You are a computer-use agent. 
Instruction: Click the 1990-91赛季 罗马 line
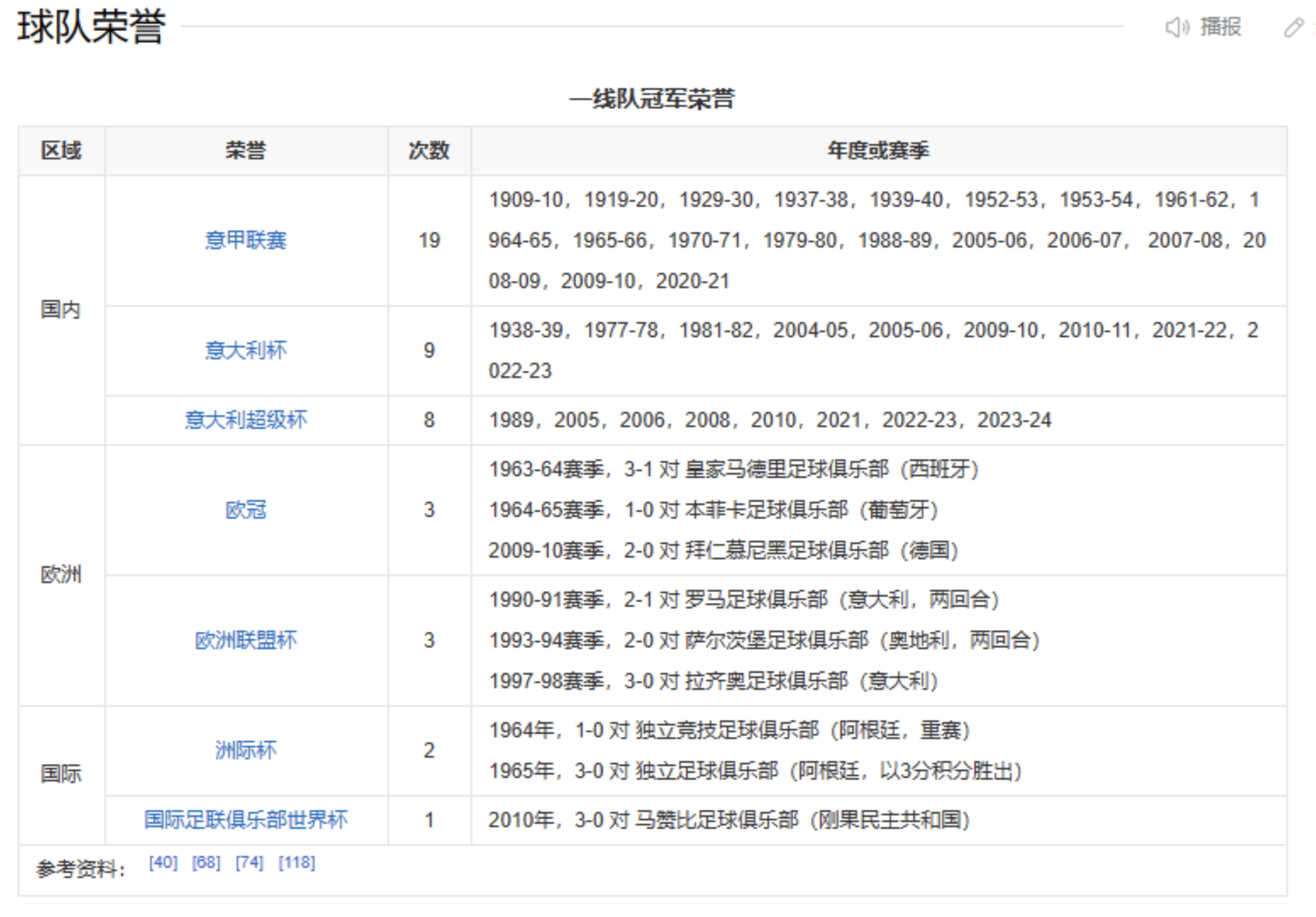pos(744,600)
